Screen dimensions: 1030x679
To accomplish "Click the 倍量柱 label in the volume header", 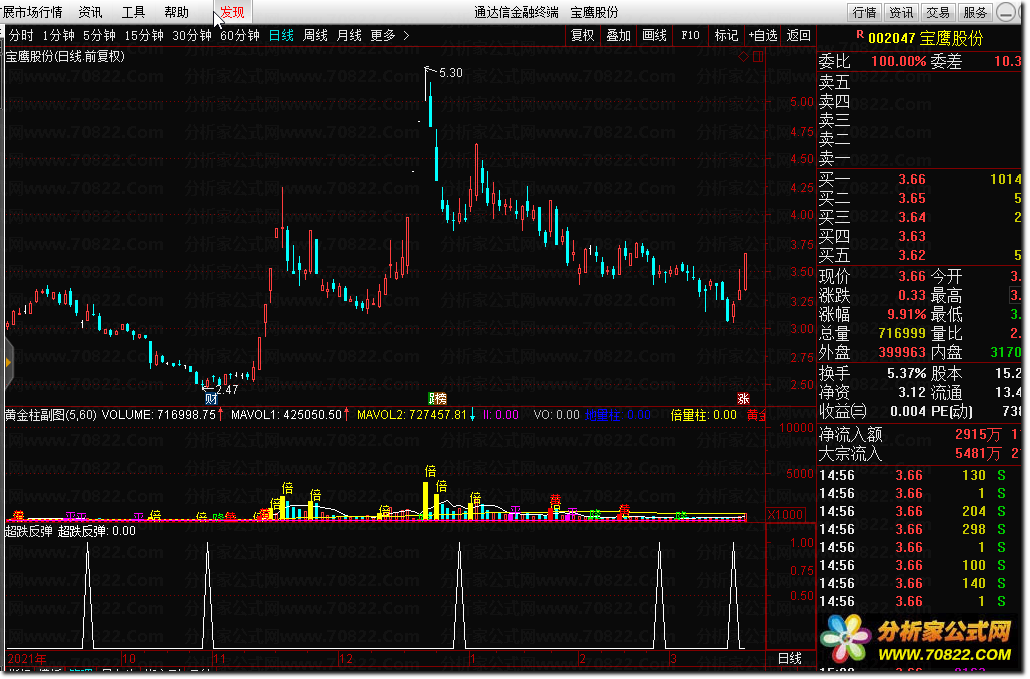I will [704, 415].
